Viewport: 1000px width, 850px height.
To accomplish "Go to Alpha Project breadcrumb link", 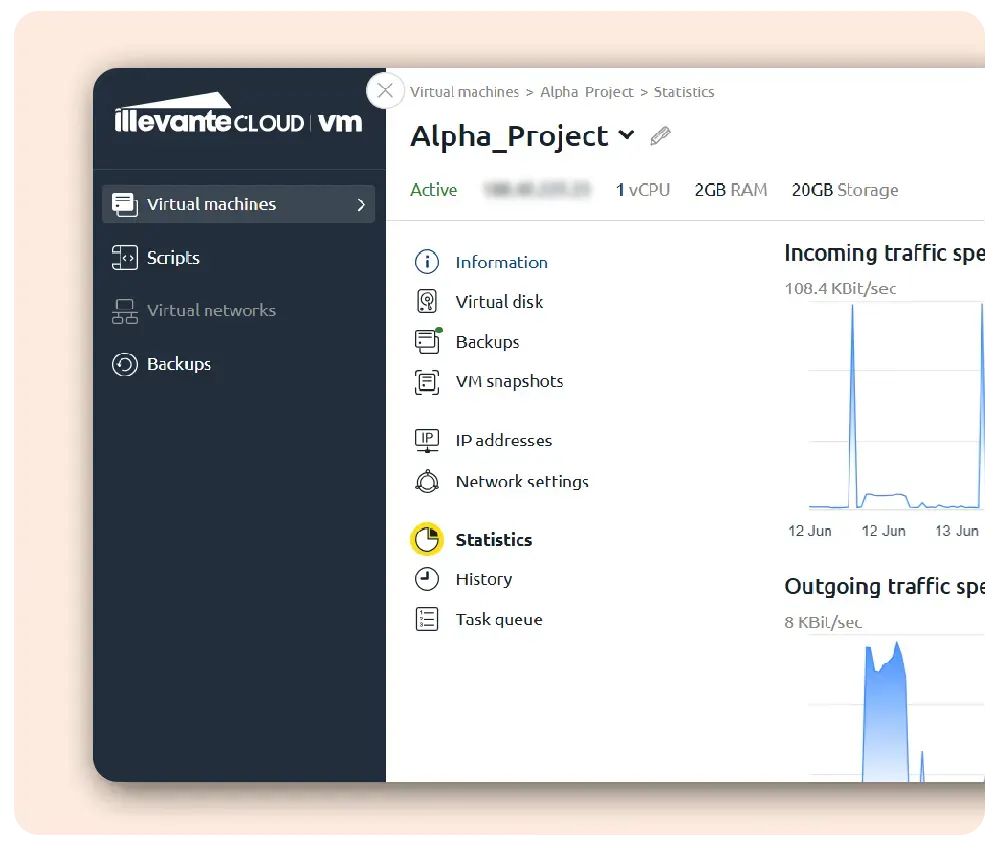I will pos(587,92).
